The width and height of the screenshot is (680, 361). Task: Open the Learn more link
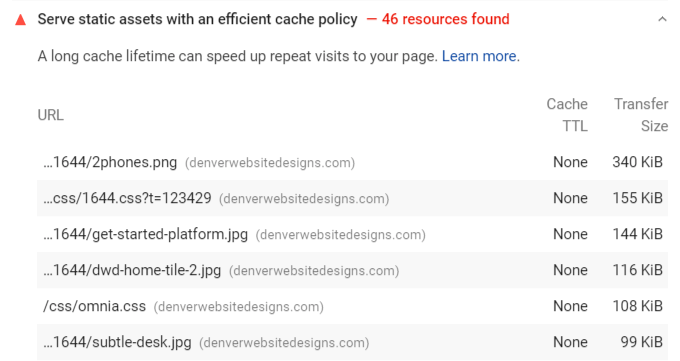(479, 56)
